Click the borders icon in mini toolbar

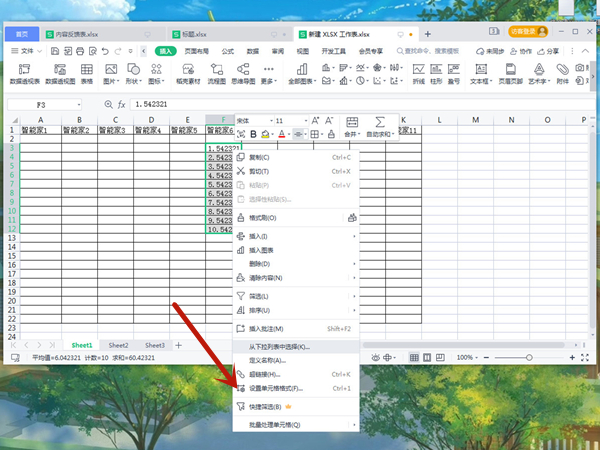[x=314, y=134]
